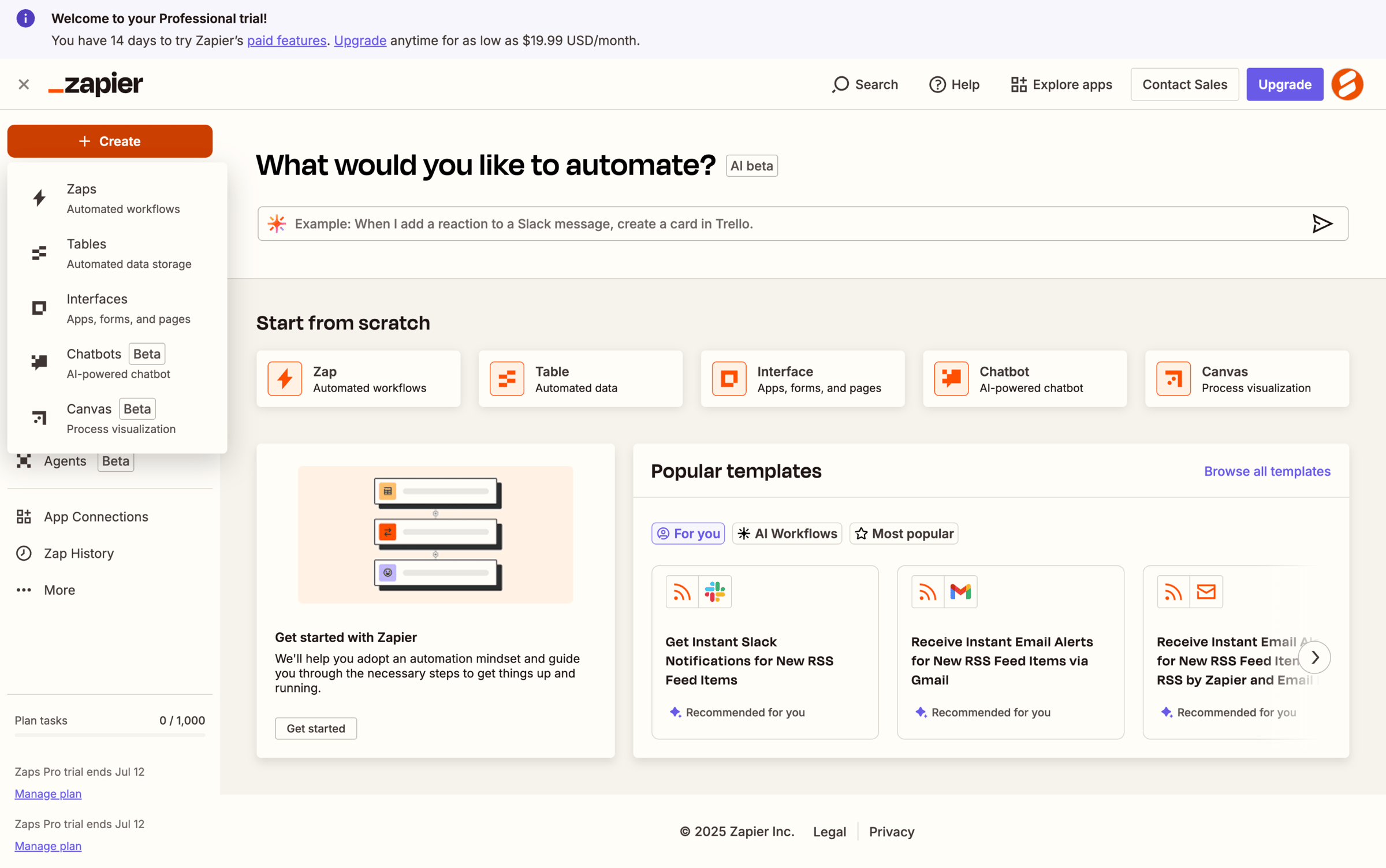1386x868 pixels.
Task: Select Chatbots Beta from the Create menu
Action: pyautogui.click(x=117, y=363)
